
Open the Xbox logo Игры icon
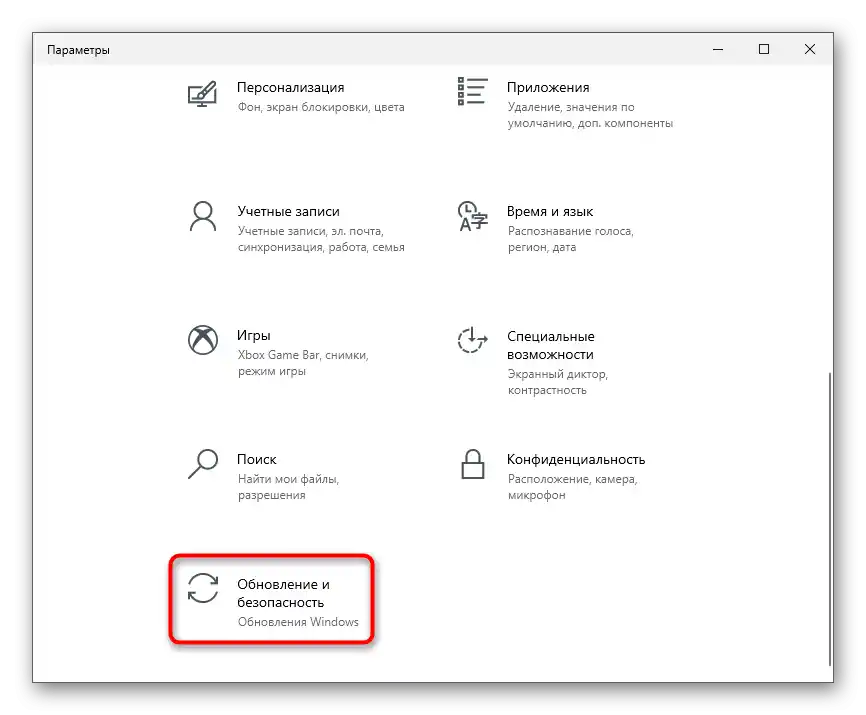(x=203, y=340)
